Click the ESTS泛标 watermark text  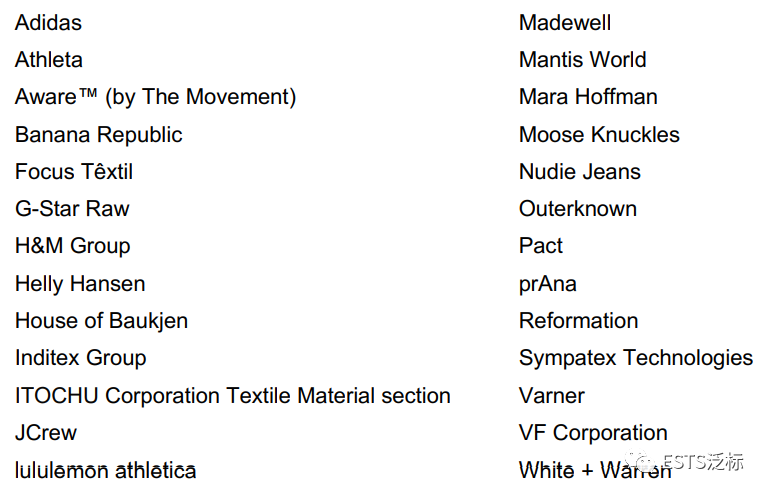point(703,462)
